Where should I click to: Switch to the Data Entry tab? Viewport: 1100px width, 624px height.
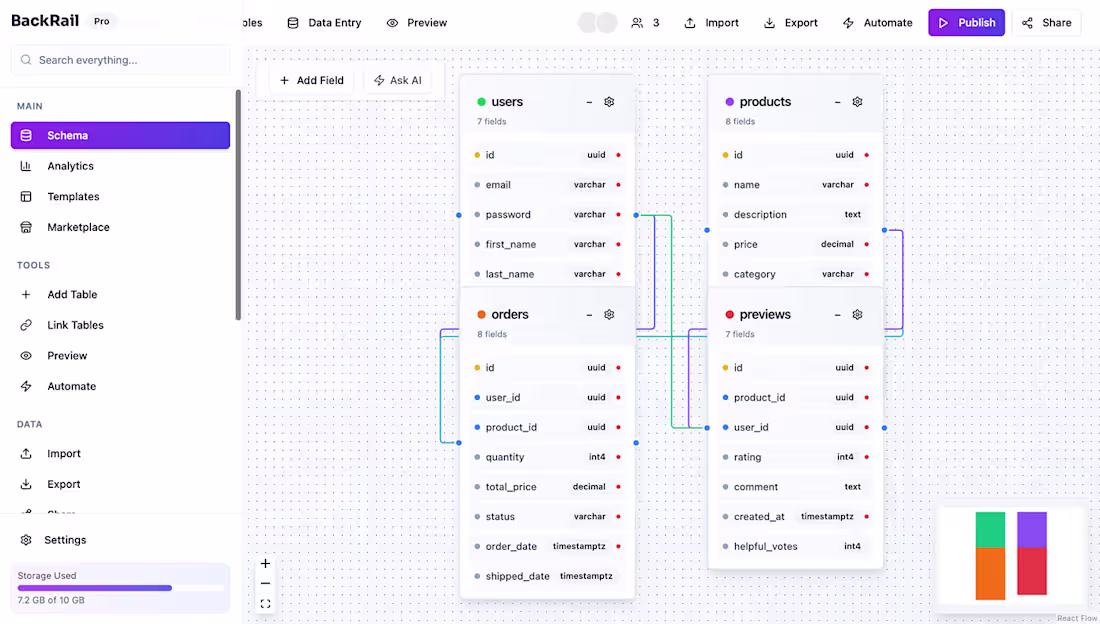tap(324, 22)
